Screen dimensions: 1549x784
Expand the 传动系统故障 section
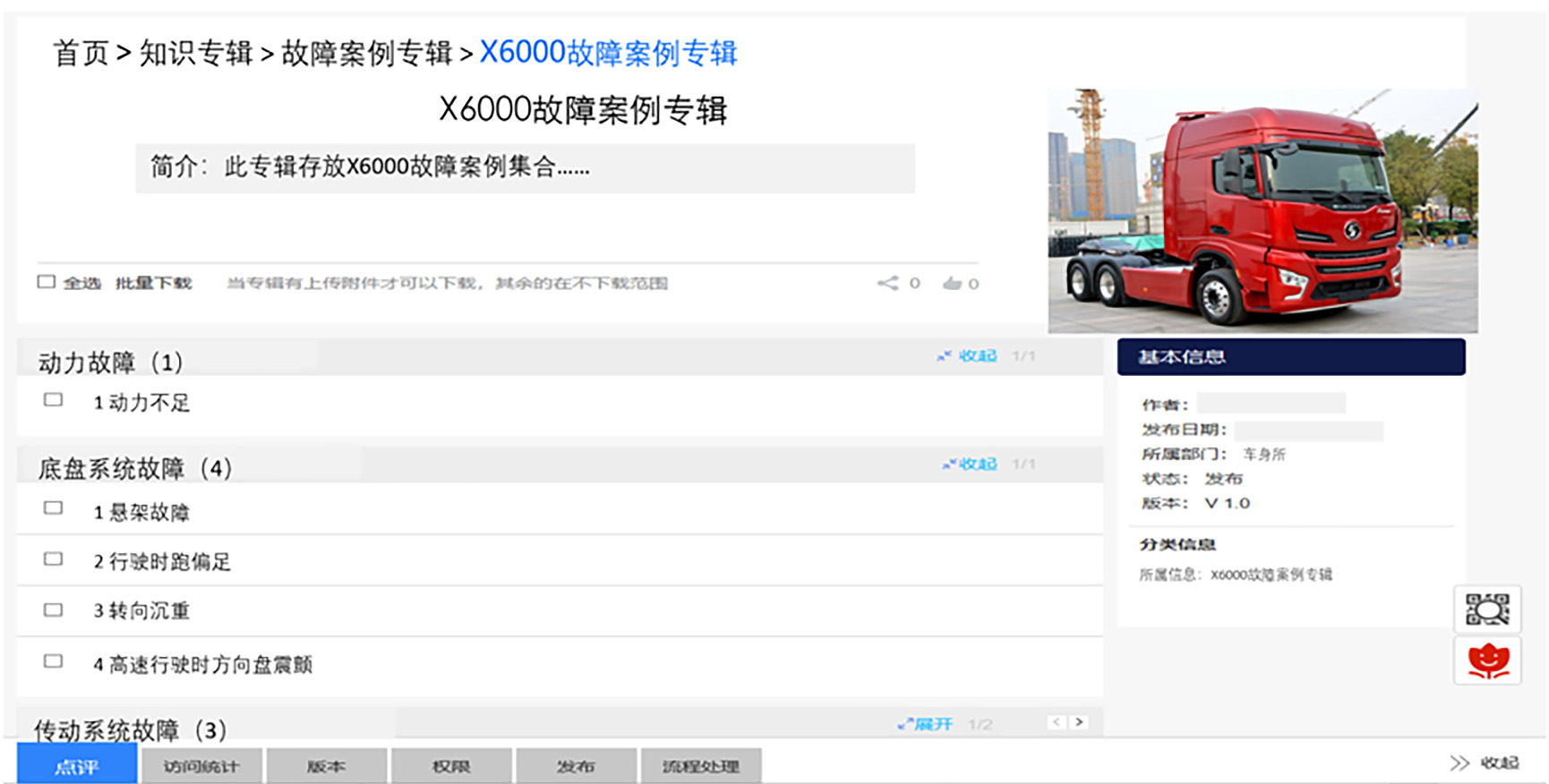[x=926, y=724]
